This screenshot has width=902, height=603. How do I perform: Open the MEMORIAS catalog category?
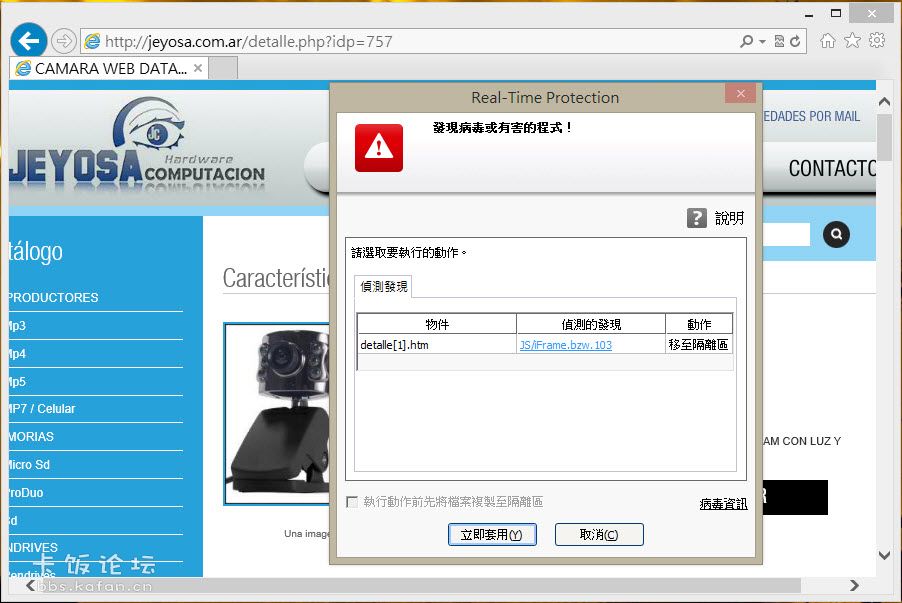coord(31,437)
